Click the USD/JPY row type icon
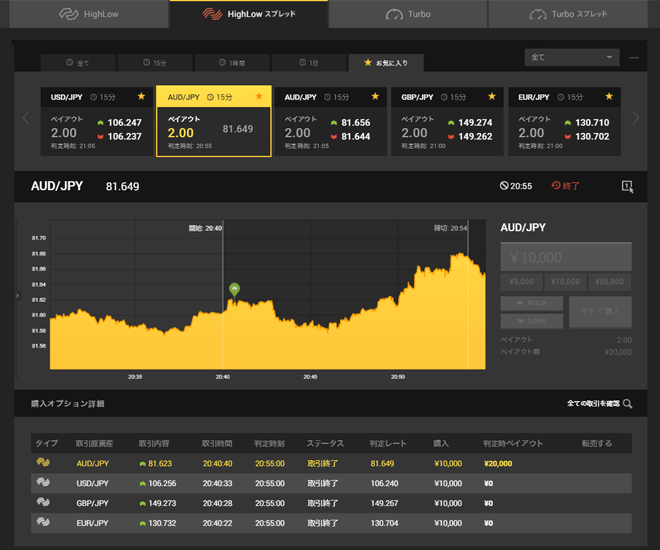 (x=43, y=482)
